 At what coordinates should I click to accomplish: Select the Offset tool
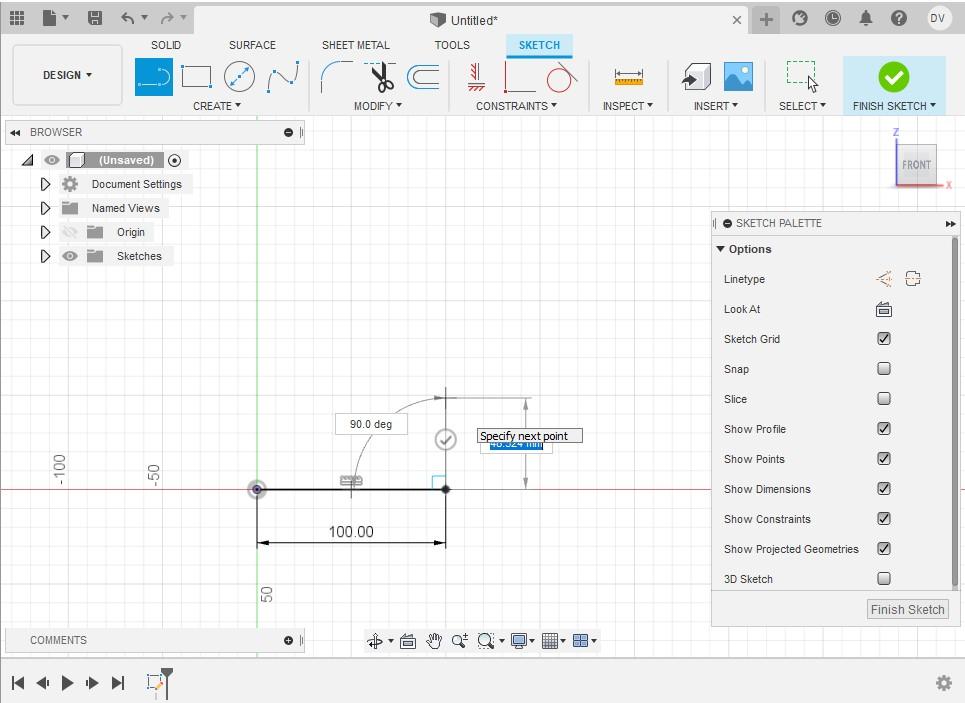coord(423,77)
